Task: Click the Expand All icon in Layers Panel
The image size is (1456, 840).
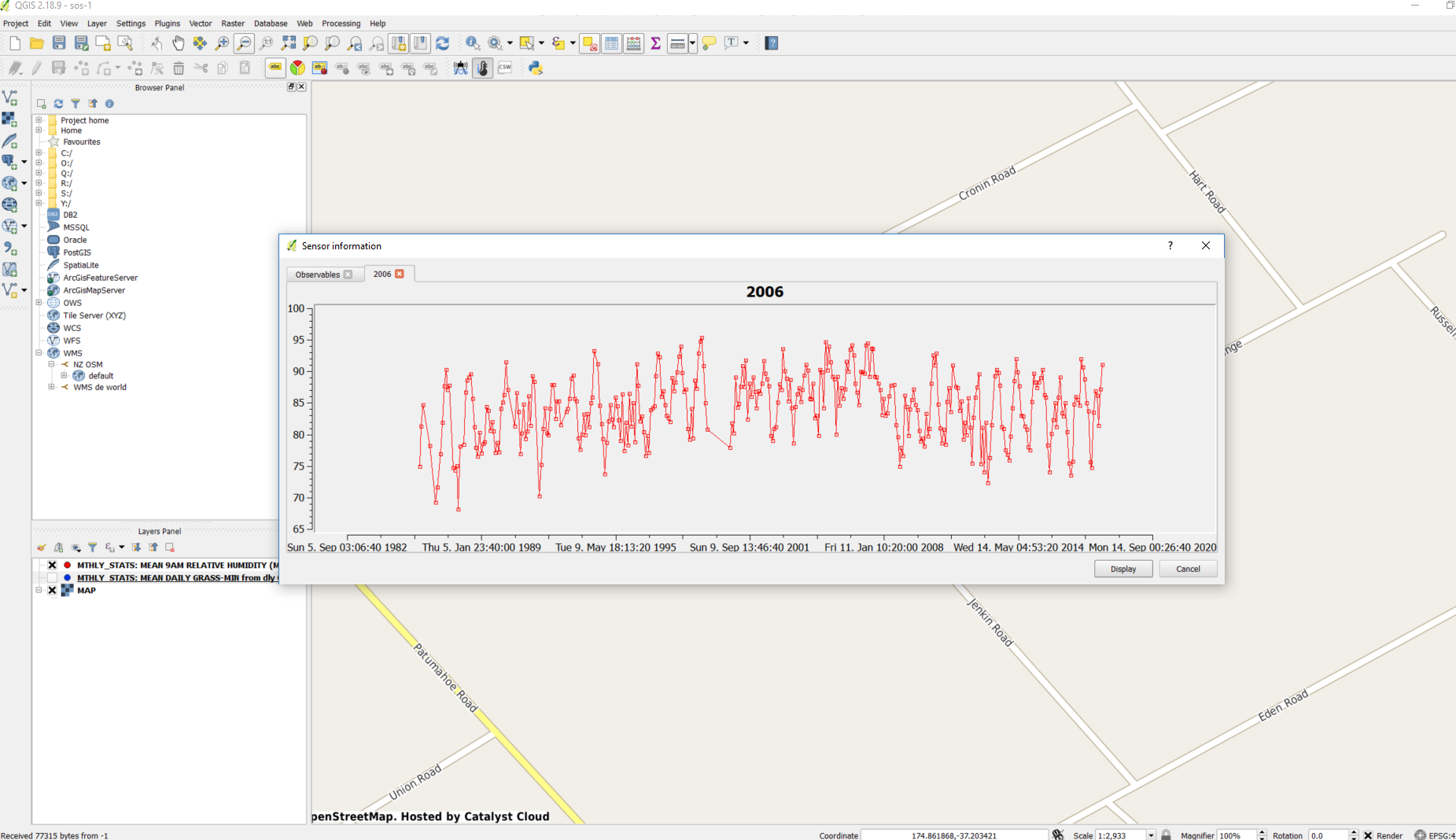Action: tap(136, 547)
